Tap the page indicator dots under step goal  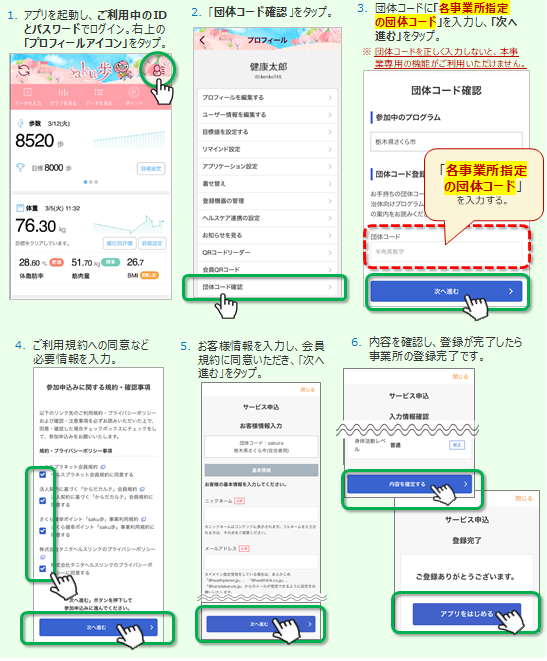(x=91, y=182)
